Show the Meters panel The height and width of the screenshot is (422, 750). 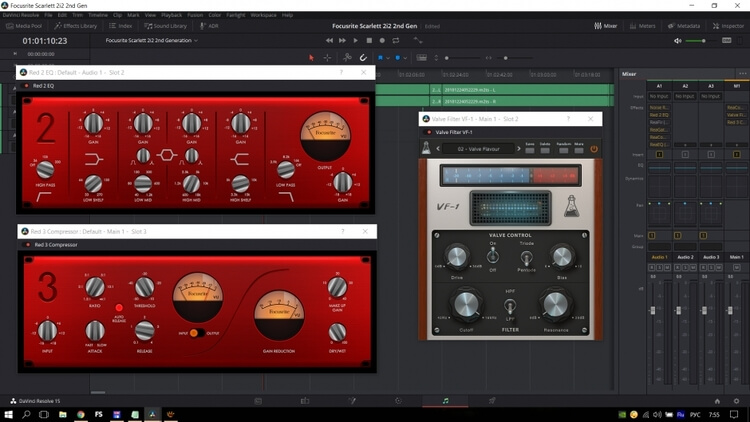(x=642, y=26)
